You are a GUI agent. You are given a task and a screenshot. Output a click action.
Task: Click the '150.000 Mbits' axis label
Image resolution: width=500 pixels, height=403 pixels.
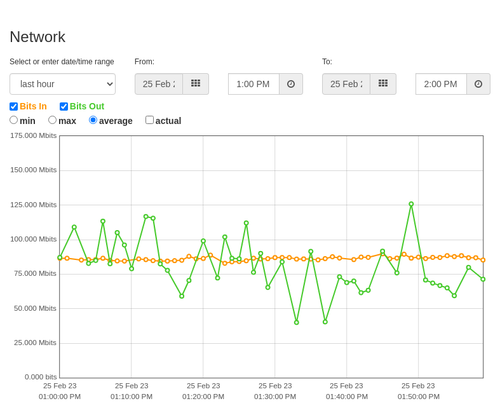[33, 170]
